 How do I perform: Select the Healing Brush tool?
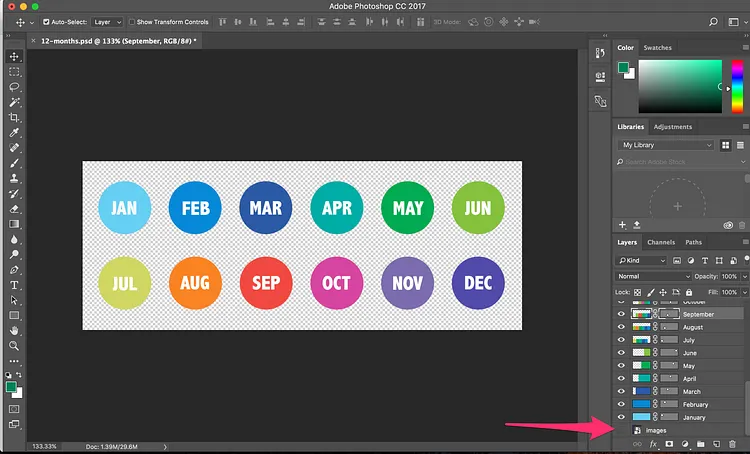14,148
